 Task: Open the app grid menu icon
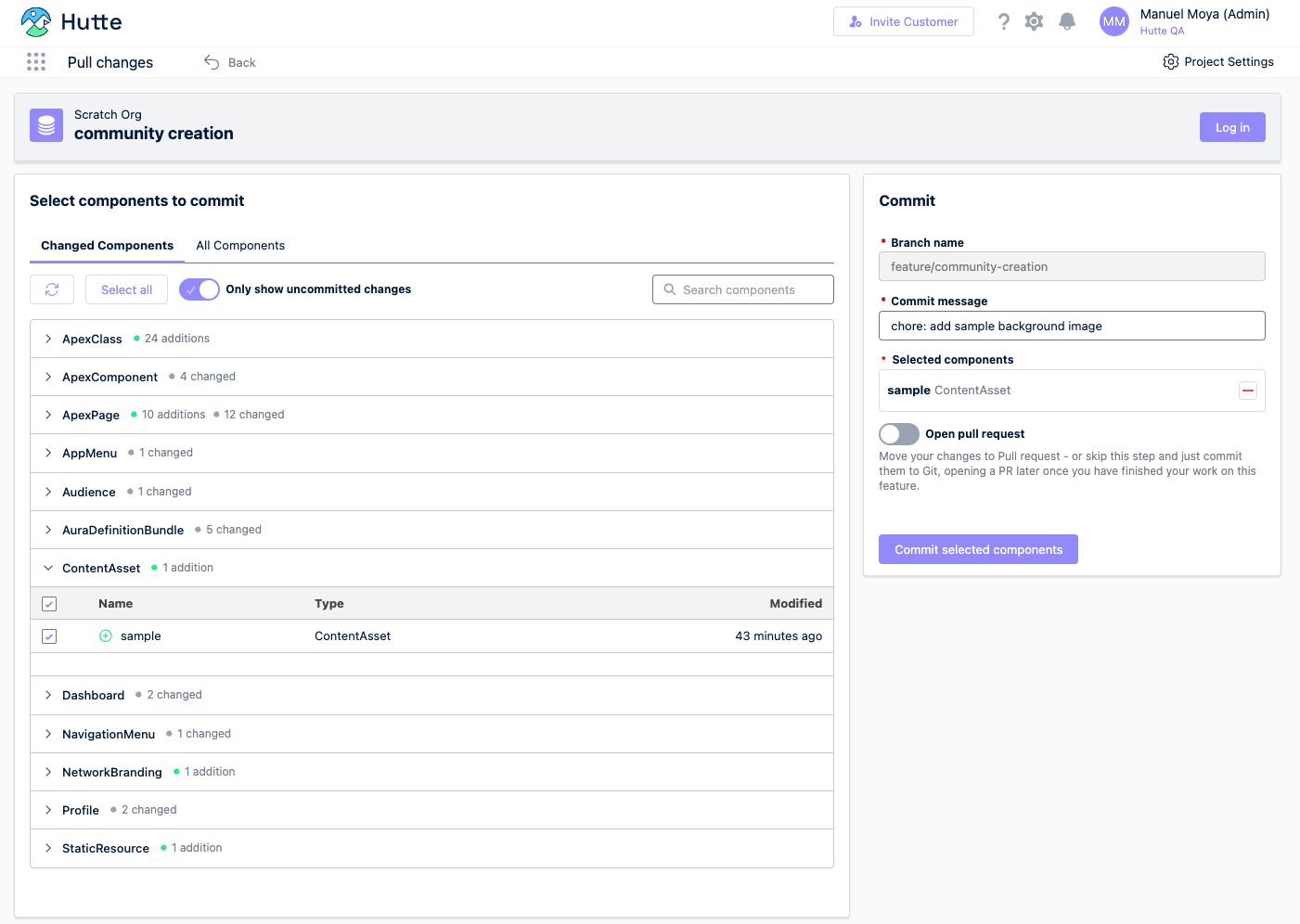point(36,62)
